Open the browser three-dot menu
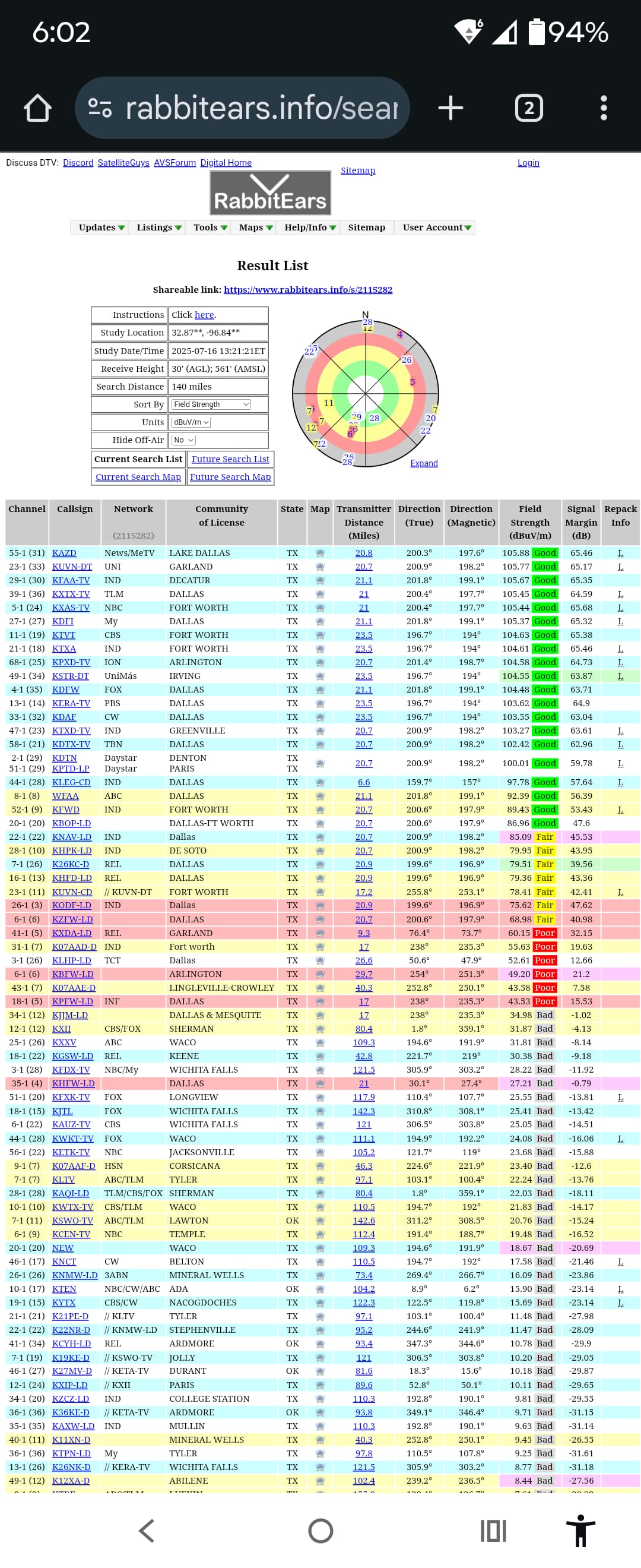The height and width of the screenshot is (1568, 641). [602, 108]
